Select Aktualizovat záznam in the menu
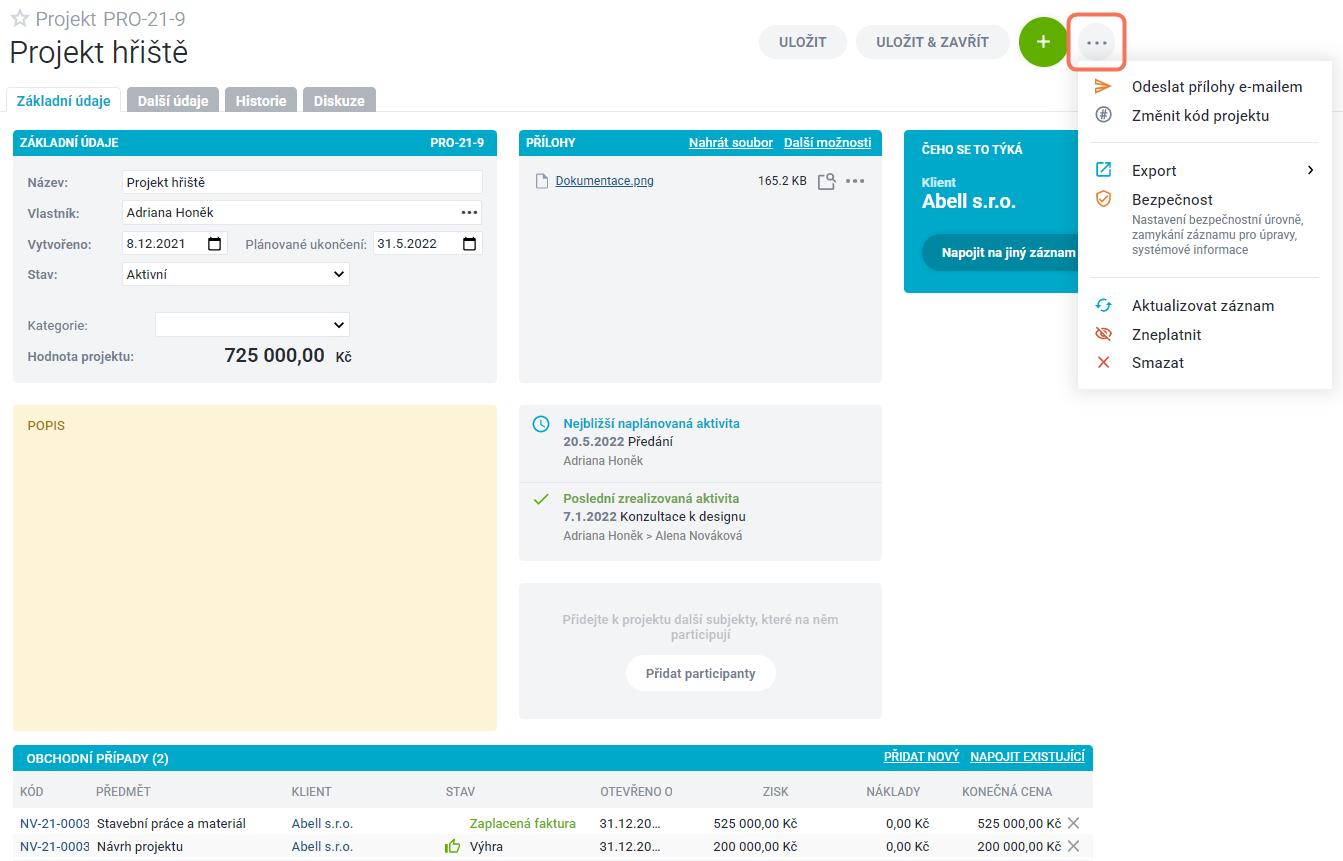This screenshot has width=1343, height=861. pyautogui.click(x=1205, y=306)
